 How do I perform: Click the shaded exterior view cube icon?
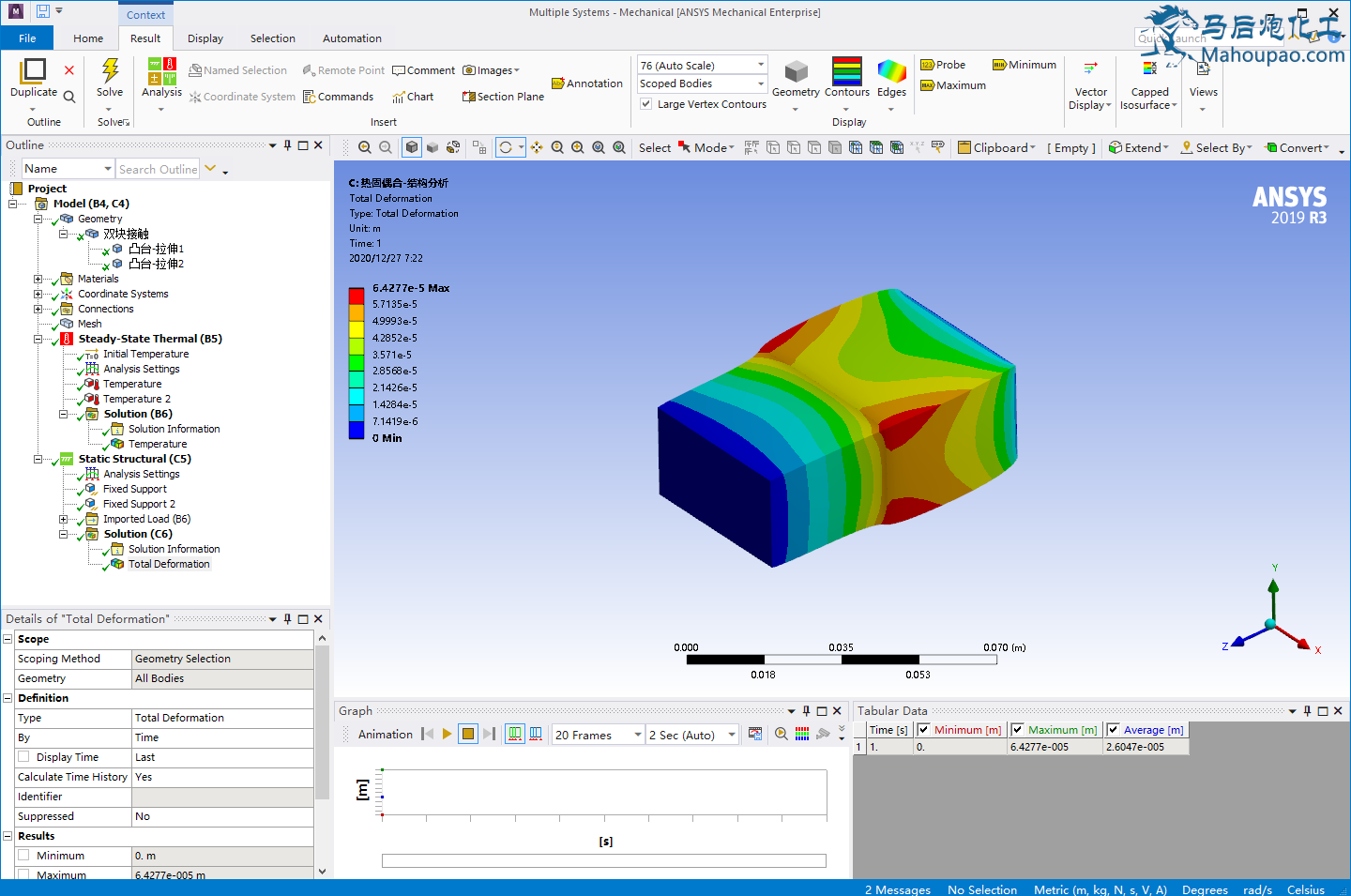click(x=412, y=147)
